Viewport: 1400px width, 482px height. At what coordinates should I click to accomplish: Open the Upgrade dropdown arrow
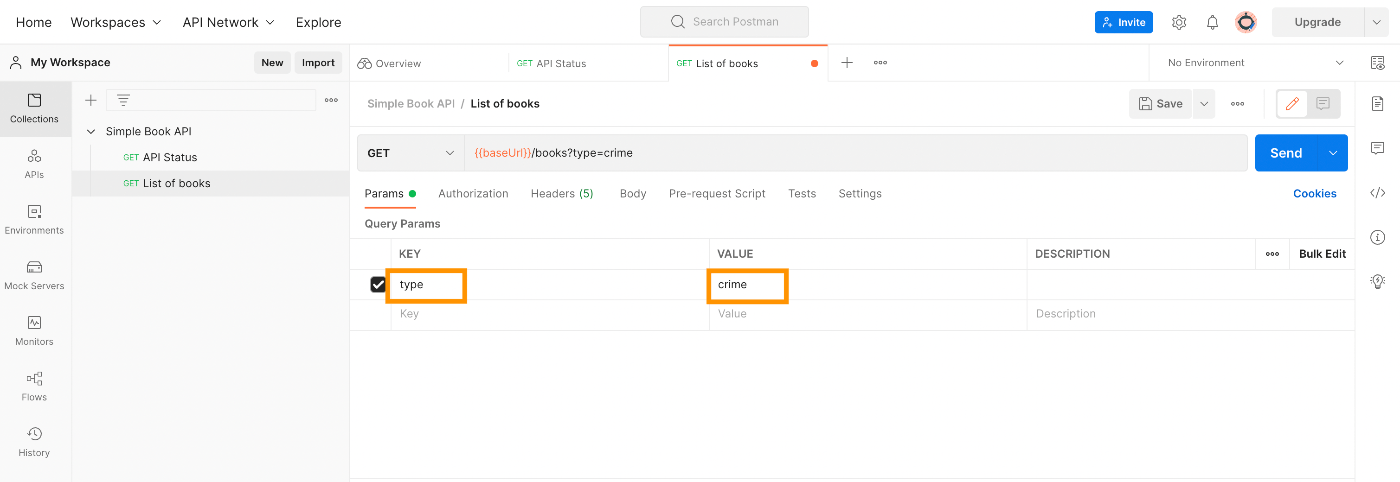pos(1379,22)
